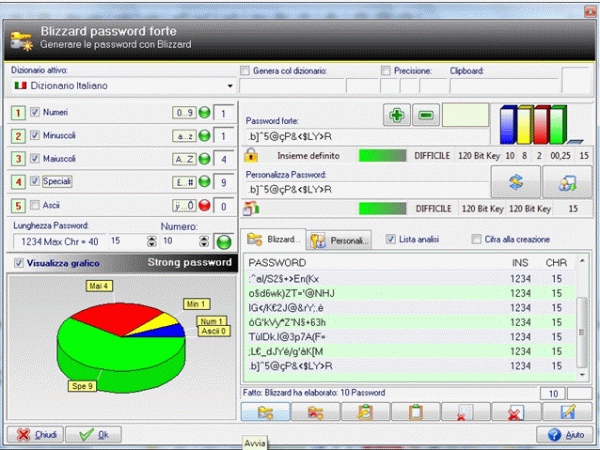Click the Insieme definito green strength bar
This screenshot has width=600, height=450.
(x=382, y=156)
